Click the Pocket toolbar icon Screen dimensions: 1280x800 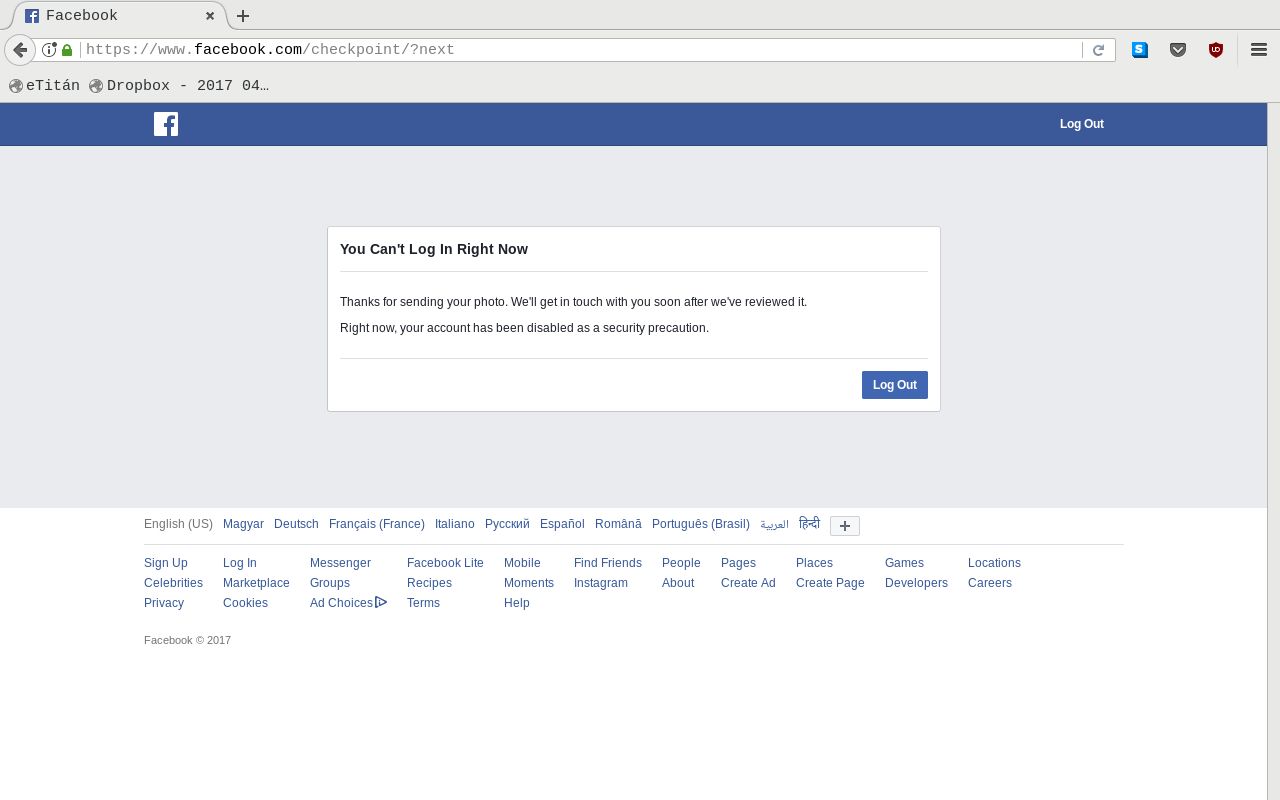(x=1178, y=49)
